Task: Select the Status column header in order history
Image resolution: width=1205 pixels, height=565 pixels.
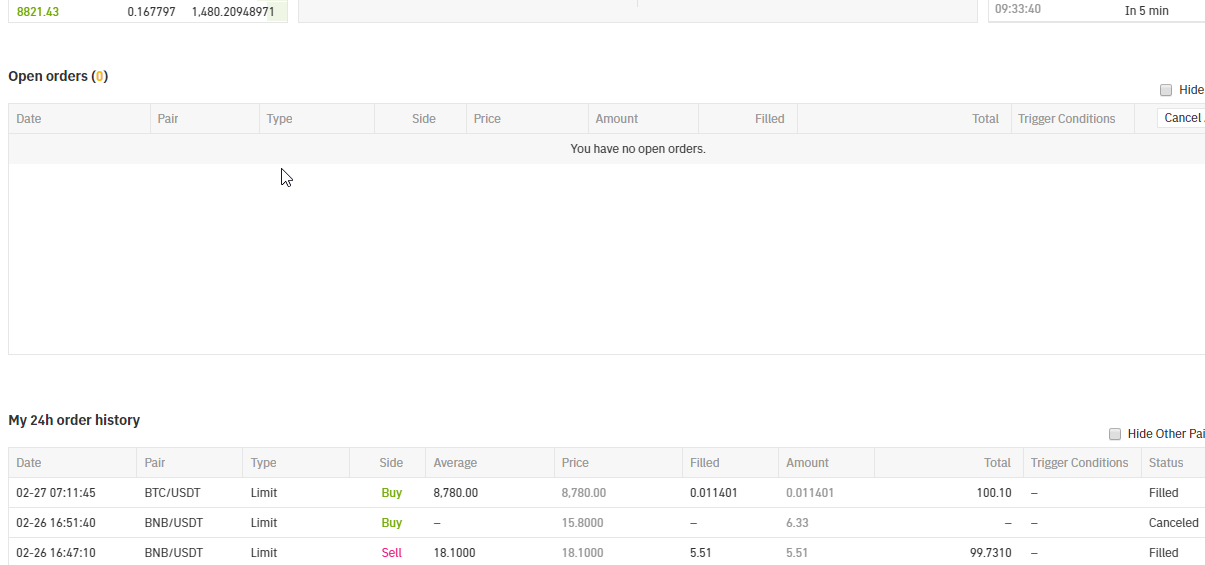Action: coord(1165,463)
